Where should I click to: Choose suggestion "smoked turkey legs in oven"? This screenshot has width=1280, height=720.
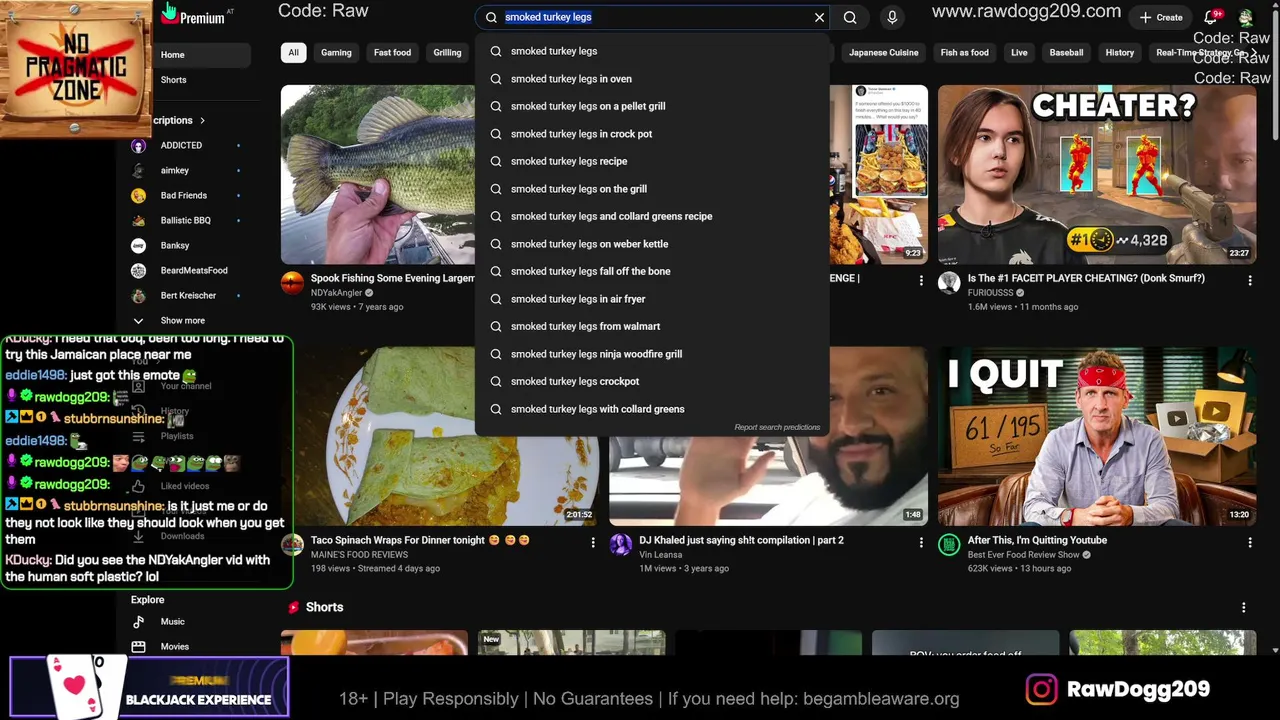click(x=652, y=79)
